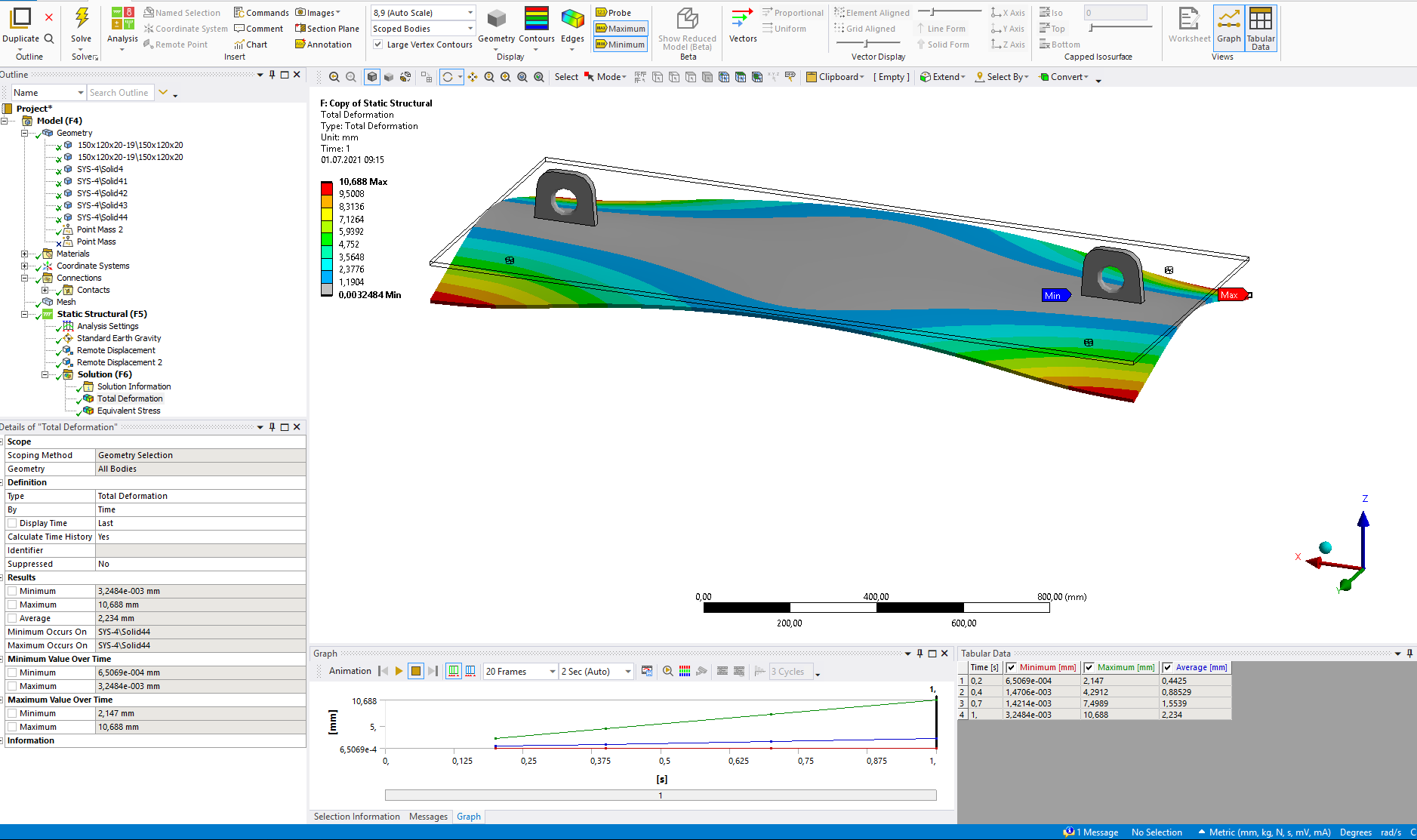Switch to the Messages tab

click(428, 817)
